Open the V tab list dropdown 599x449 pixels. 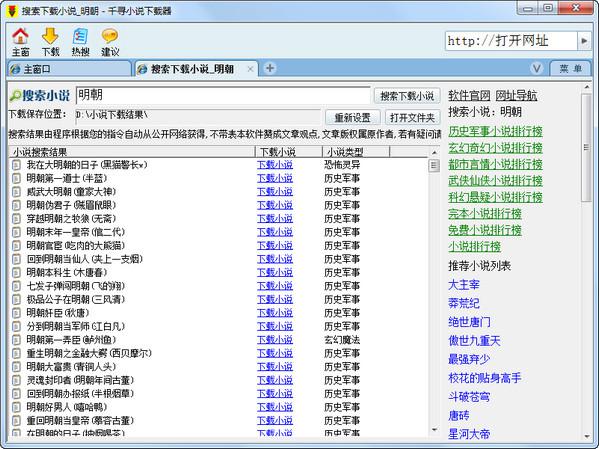click(x=537, y=68)
